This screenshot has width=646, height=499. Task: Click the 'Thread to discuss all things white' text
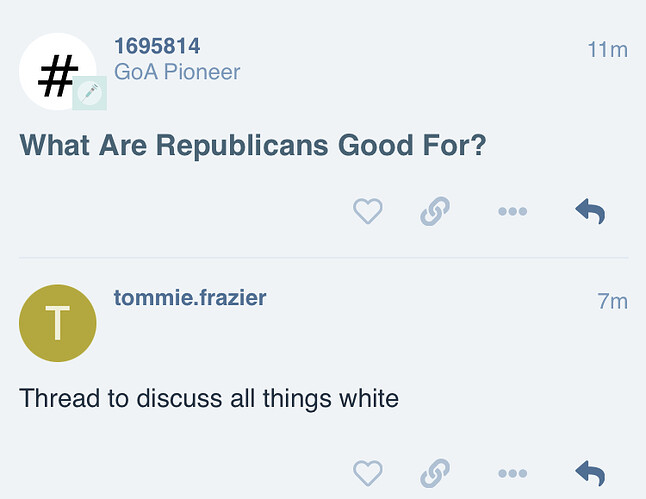[x=209, y=399]
